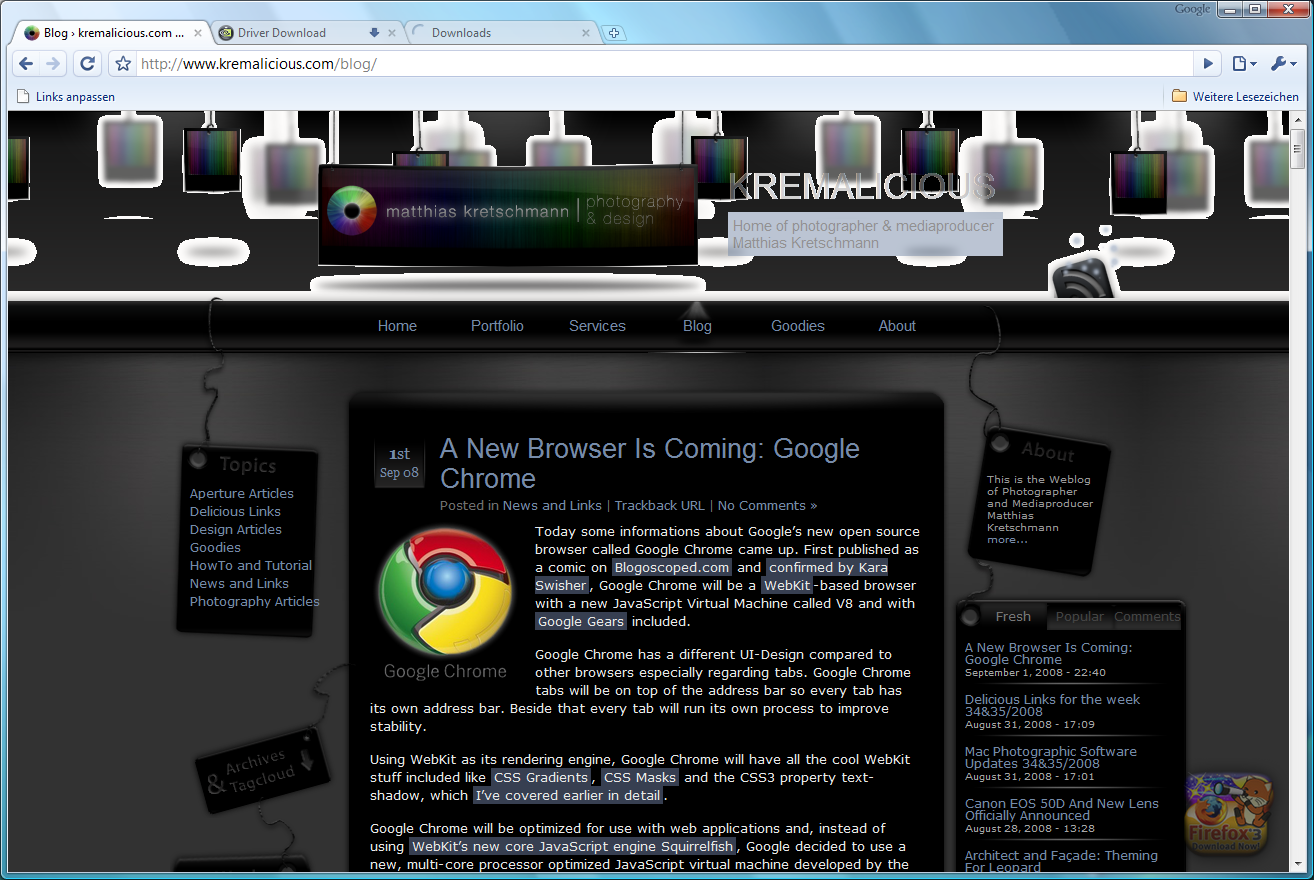Open Home in site navigation
1314x880 pixels.
pyautogui.click(x=397, y=326)
